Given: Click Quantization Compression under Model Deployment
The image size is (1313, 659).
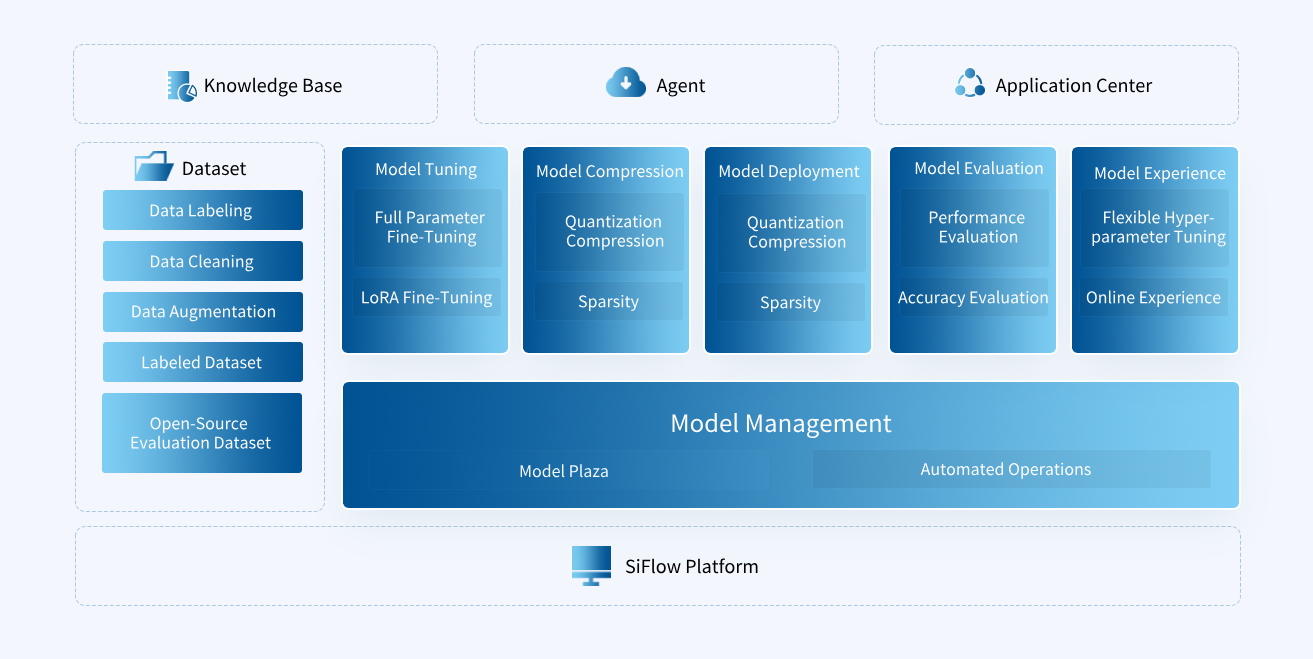Looking at the screenshot, I should click(796, 233).
